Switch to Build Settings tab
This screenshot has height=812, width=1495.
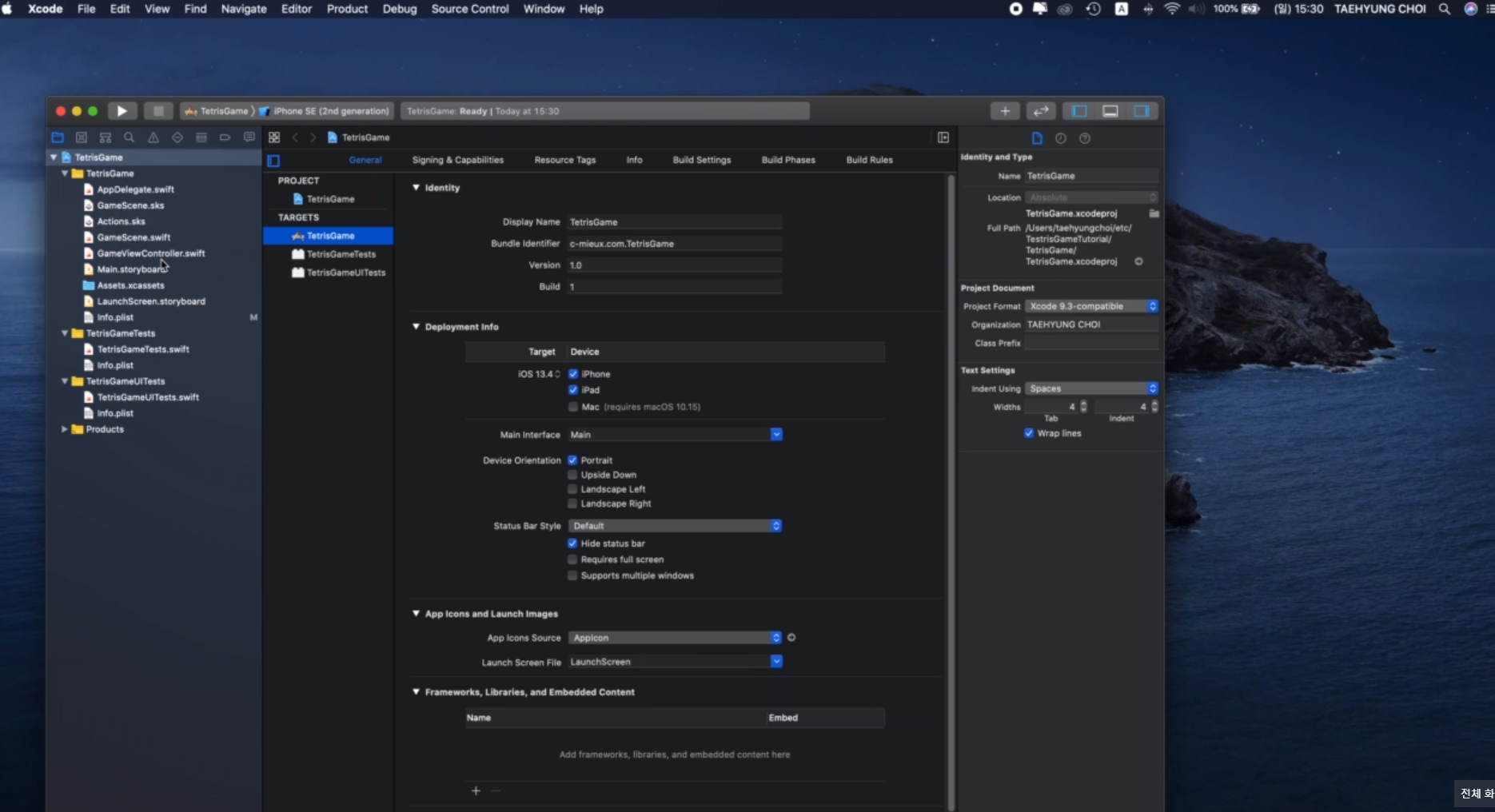coord(702,160)
